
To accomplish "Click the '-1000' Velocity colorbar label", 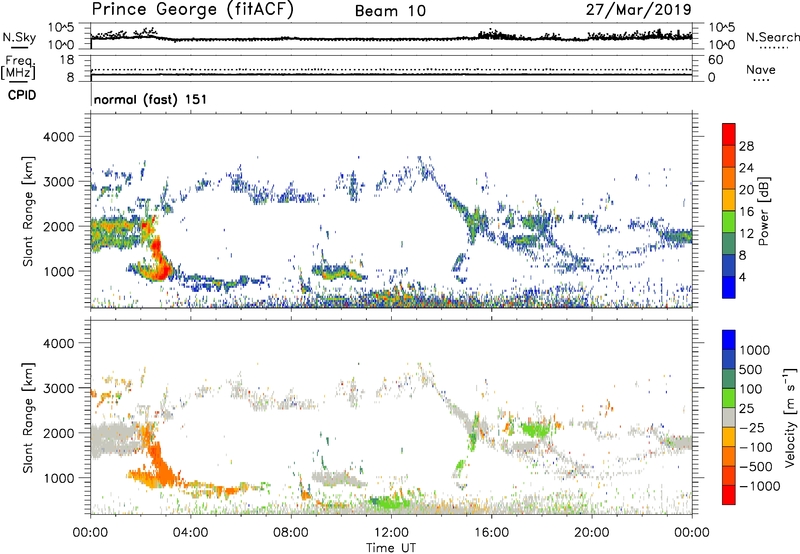I will click(760, 486).
